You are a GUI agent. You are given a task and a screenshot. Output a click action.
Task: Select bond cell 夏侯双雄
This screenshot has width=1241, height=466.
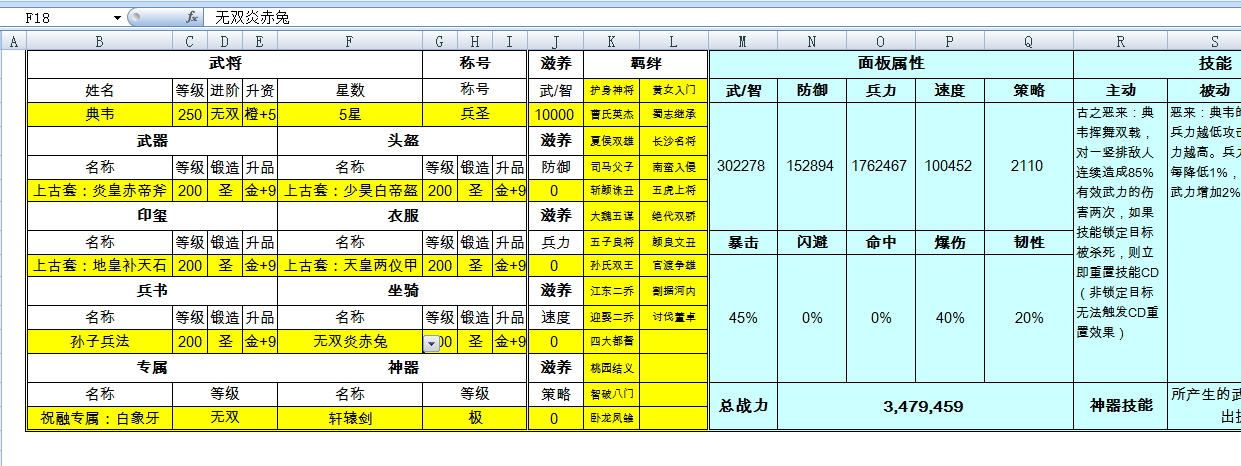(x=612, y=140)
